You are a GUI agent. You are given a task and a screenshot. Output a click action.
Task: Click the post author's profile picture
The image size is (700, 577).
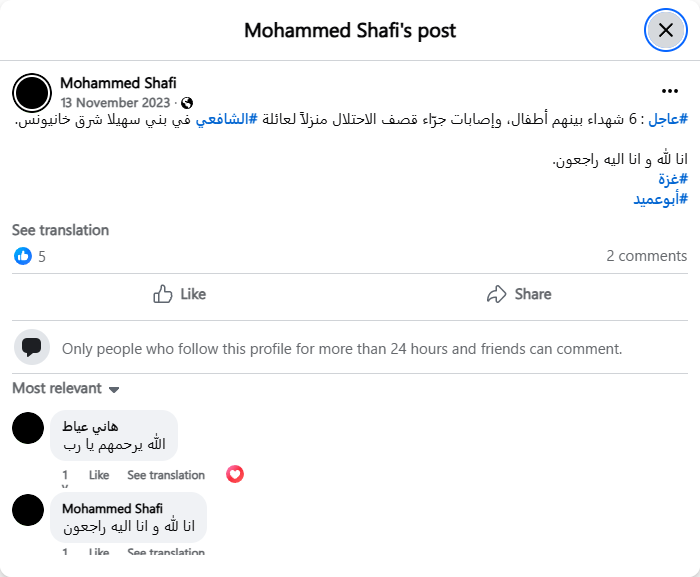(32, 93)
